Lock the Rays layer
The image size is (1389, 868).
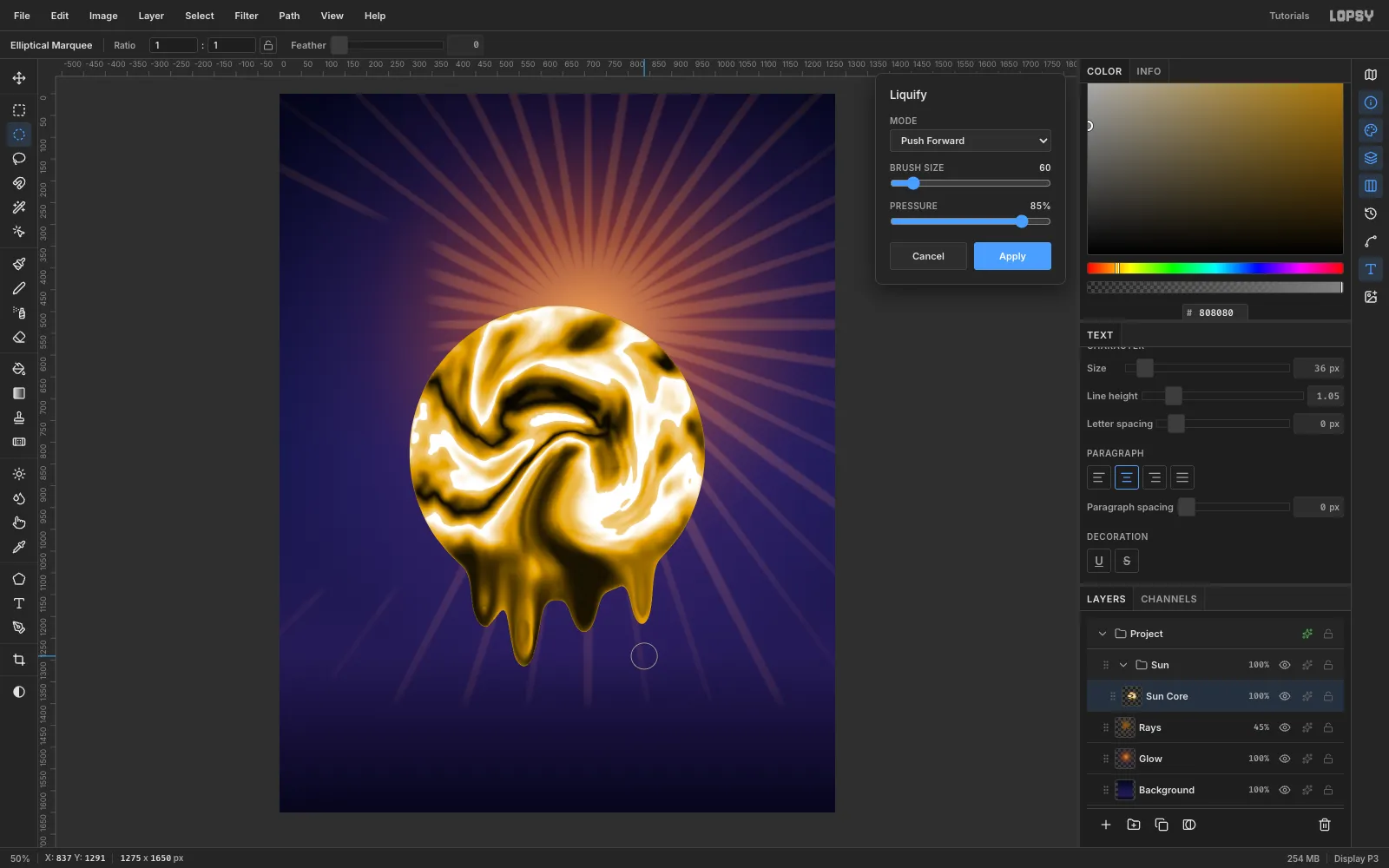click(x=1328, y=727)
